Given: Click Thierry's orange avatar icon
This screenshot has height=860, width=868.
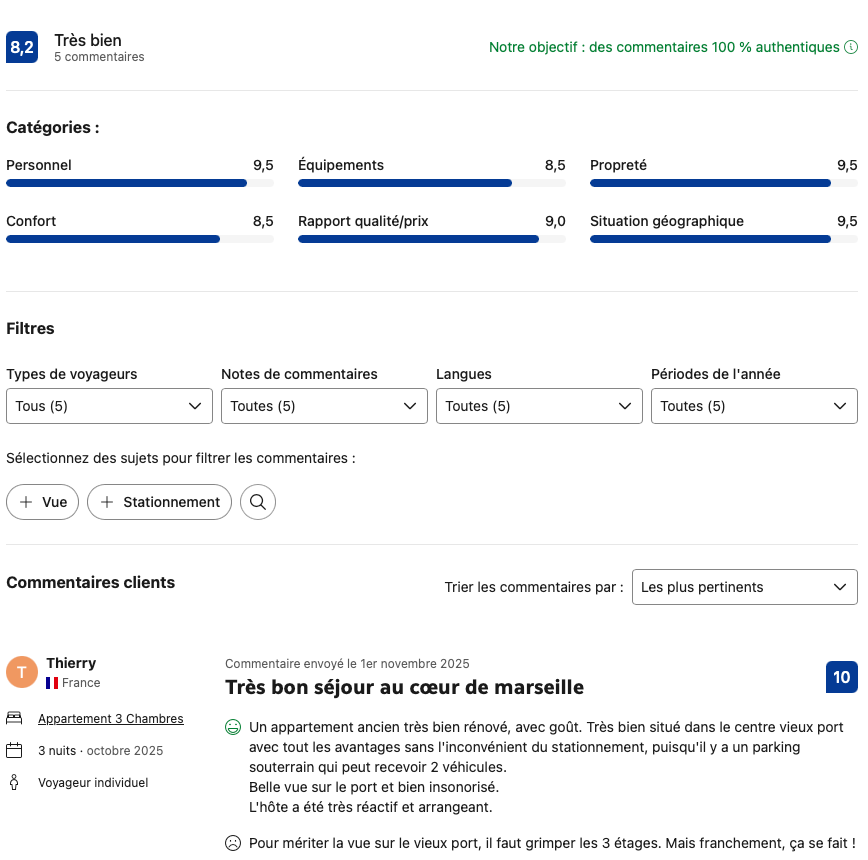Looking at the screenshot, I should (x=22, y=672).
